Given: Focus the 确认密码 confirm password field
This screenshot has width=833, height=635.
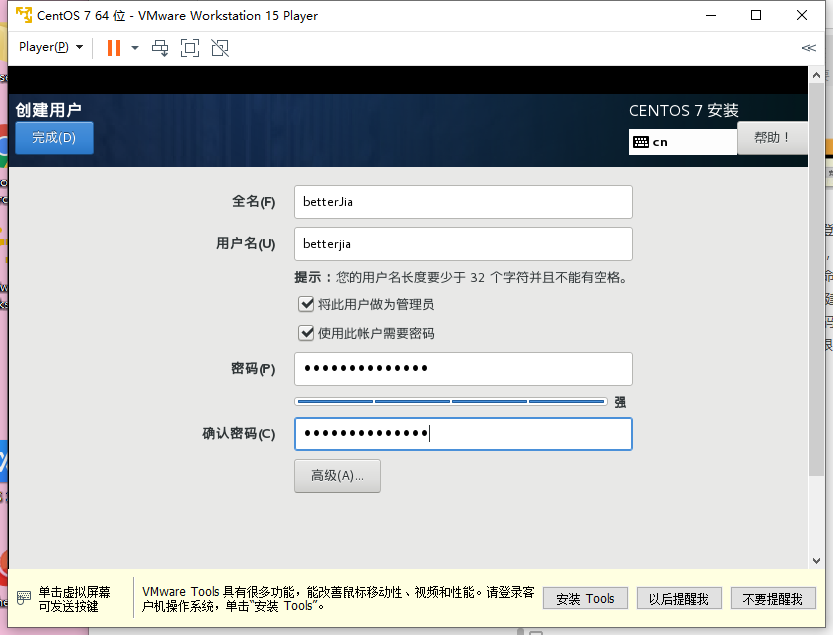Looking at the screenshot, I should click(463, 434).
